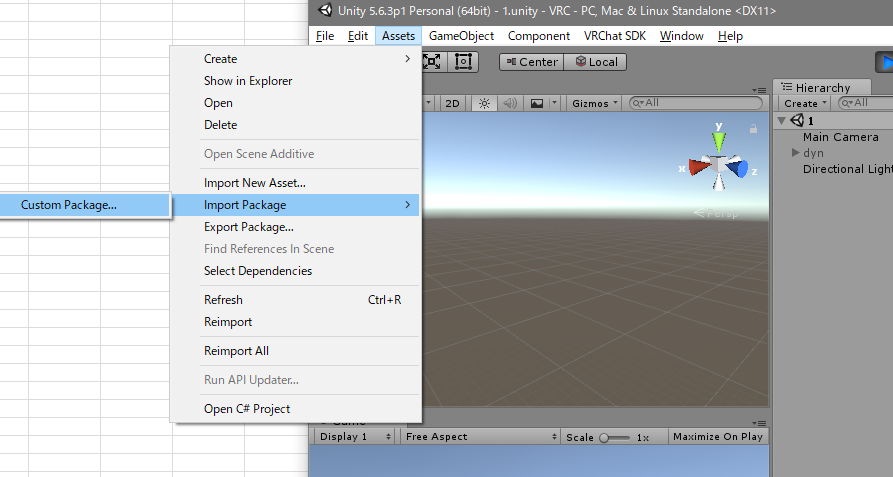Choose Import New Asset

coord(296,183)
